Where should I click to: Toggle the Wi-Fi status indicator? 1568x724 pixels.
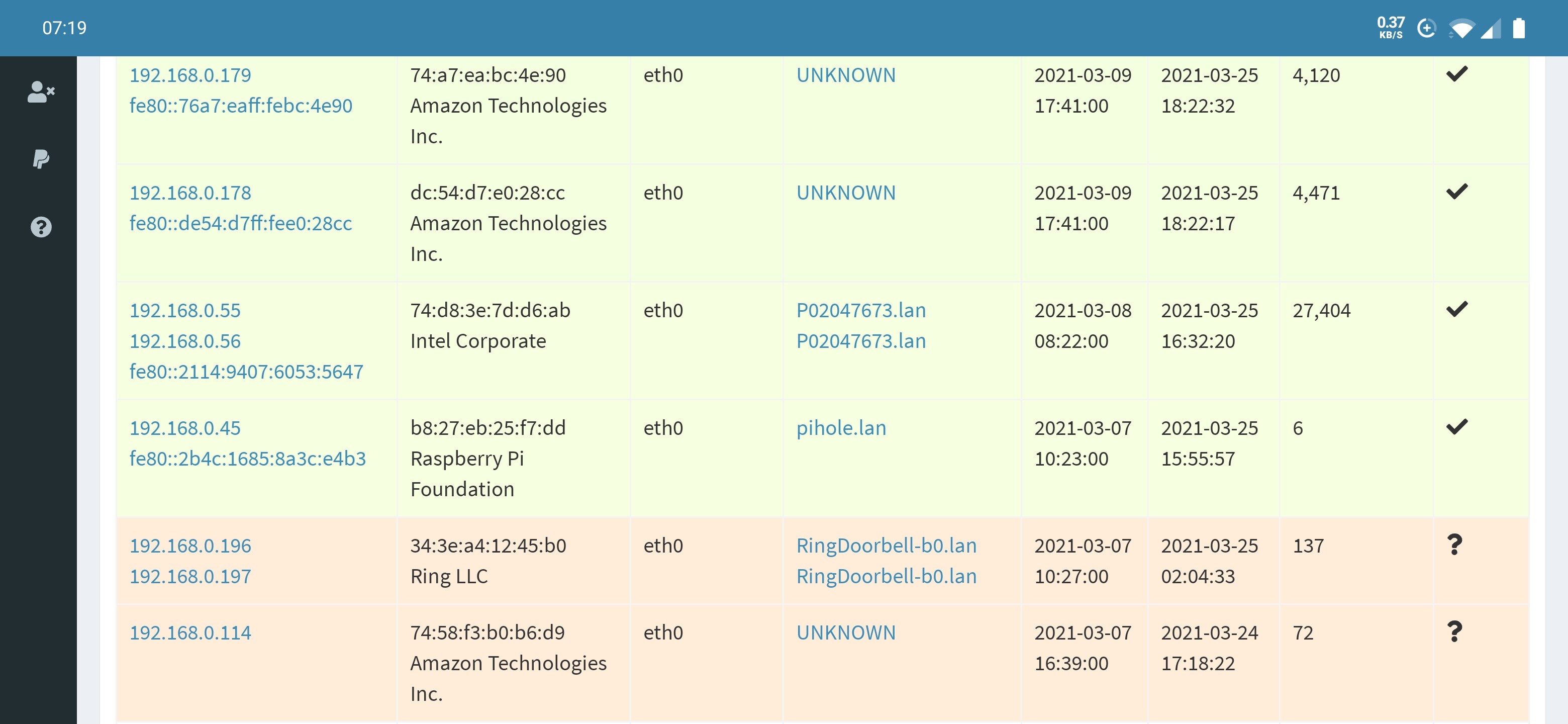(x=1462, y=28)
